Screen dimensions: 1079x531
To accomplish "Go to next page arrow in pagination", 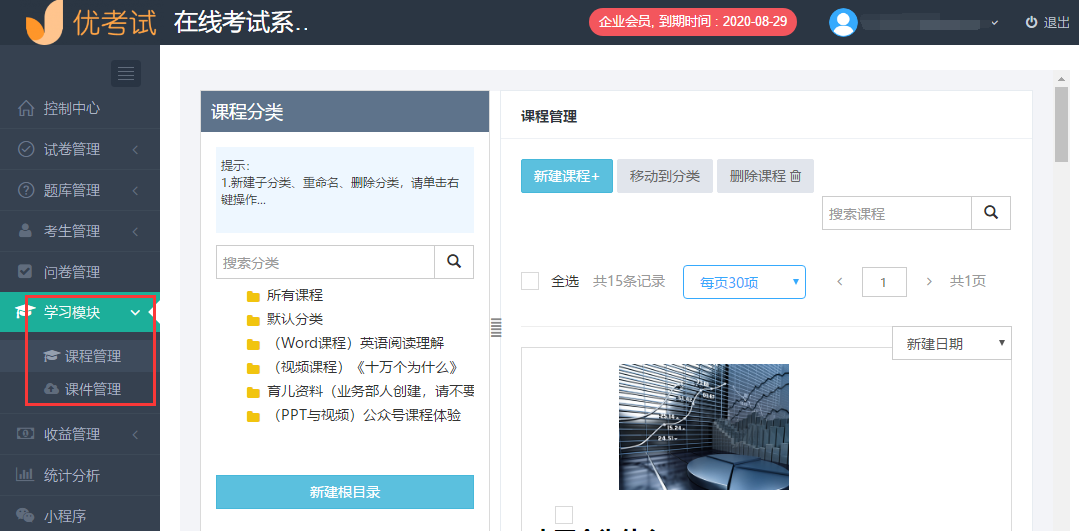I will point(929,281).
